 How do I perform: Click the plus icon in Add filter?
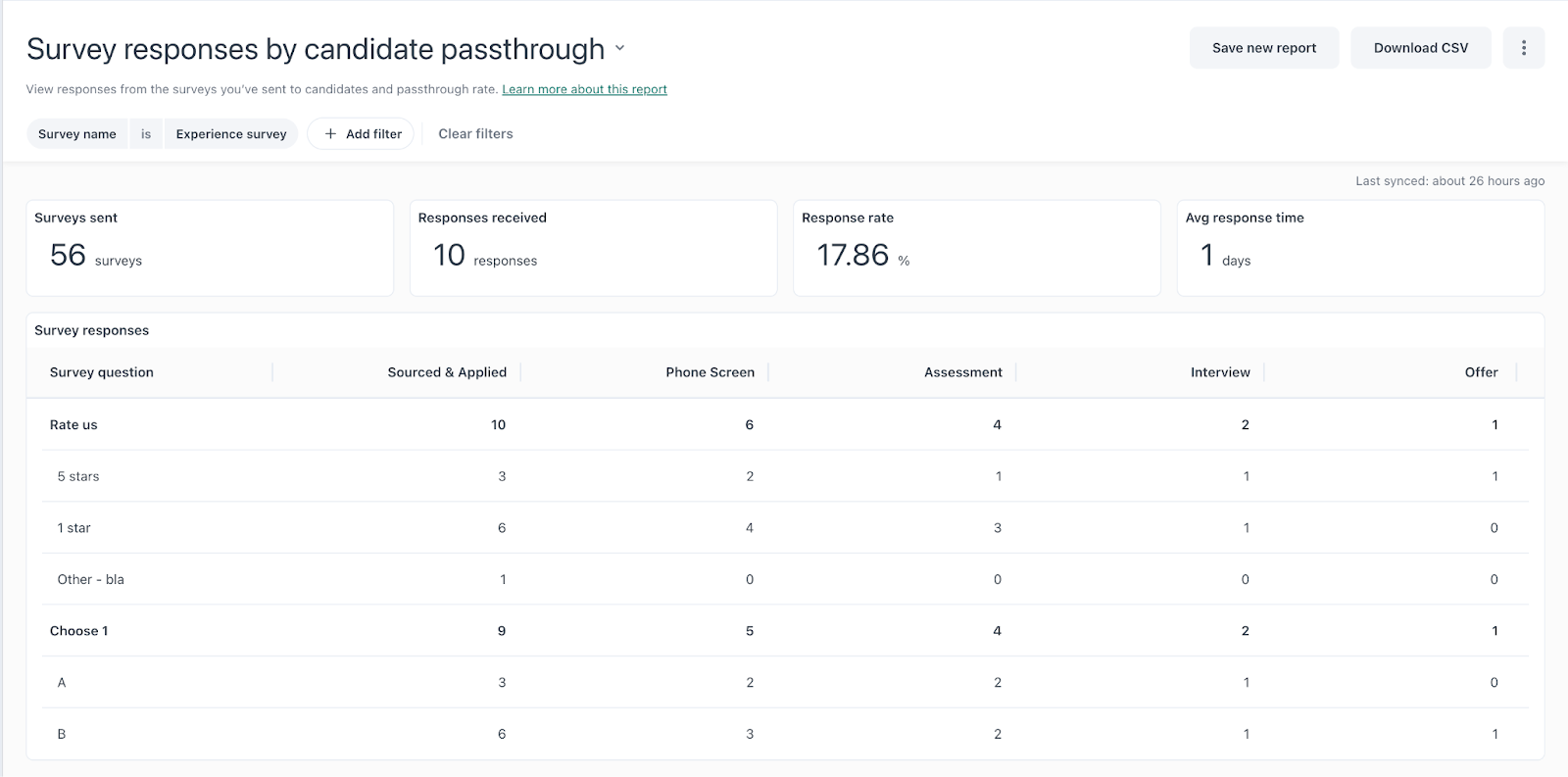(x=330, y=134)
